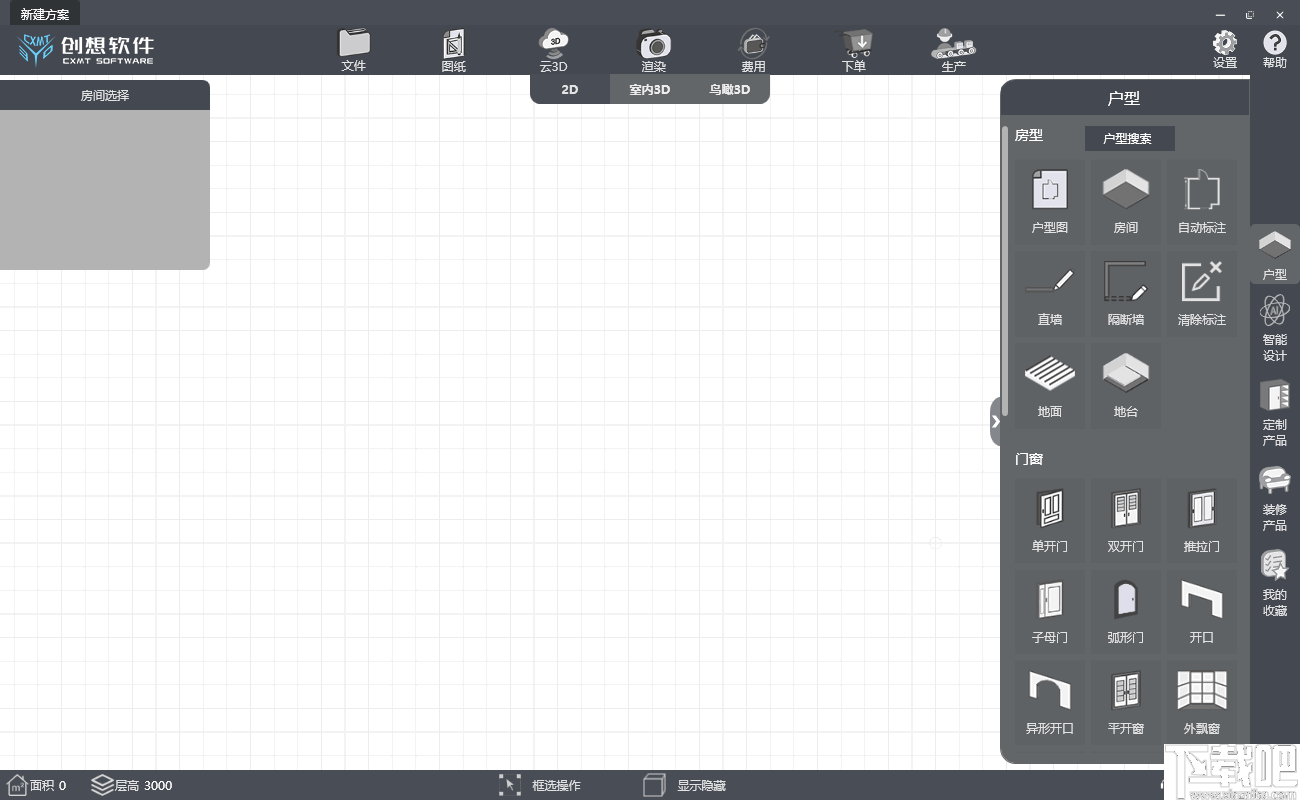Add a 弧形门 arched door
Image resolution: width=1300 pixels, height=800 pixels.
[x=1126, y=611]
